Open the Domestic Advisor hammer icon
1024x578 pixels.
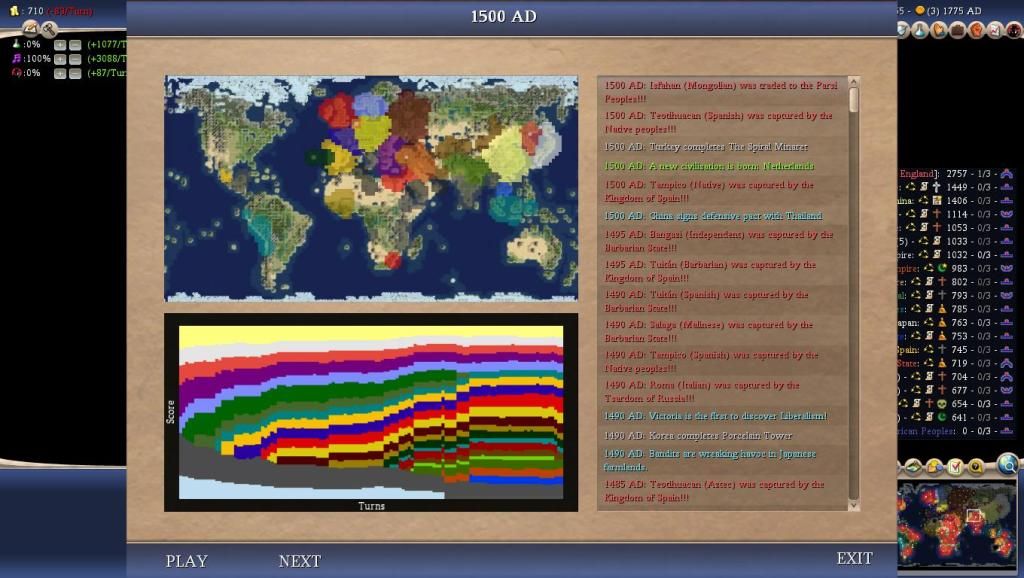coord(49,28)
